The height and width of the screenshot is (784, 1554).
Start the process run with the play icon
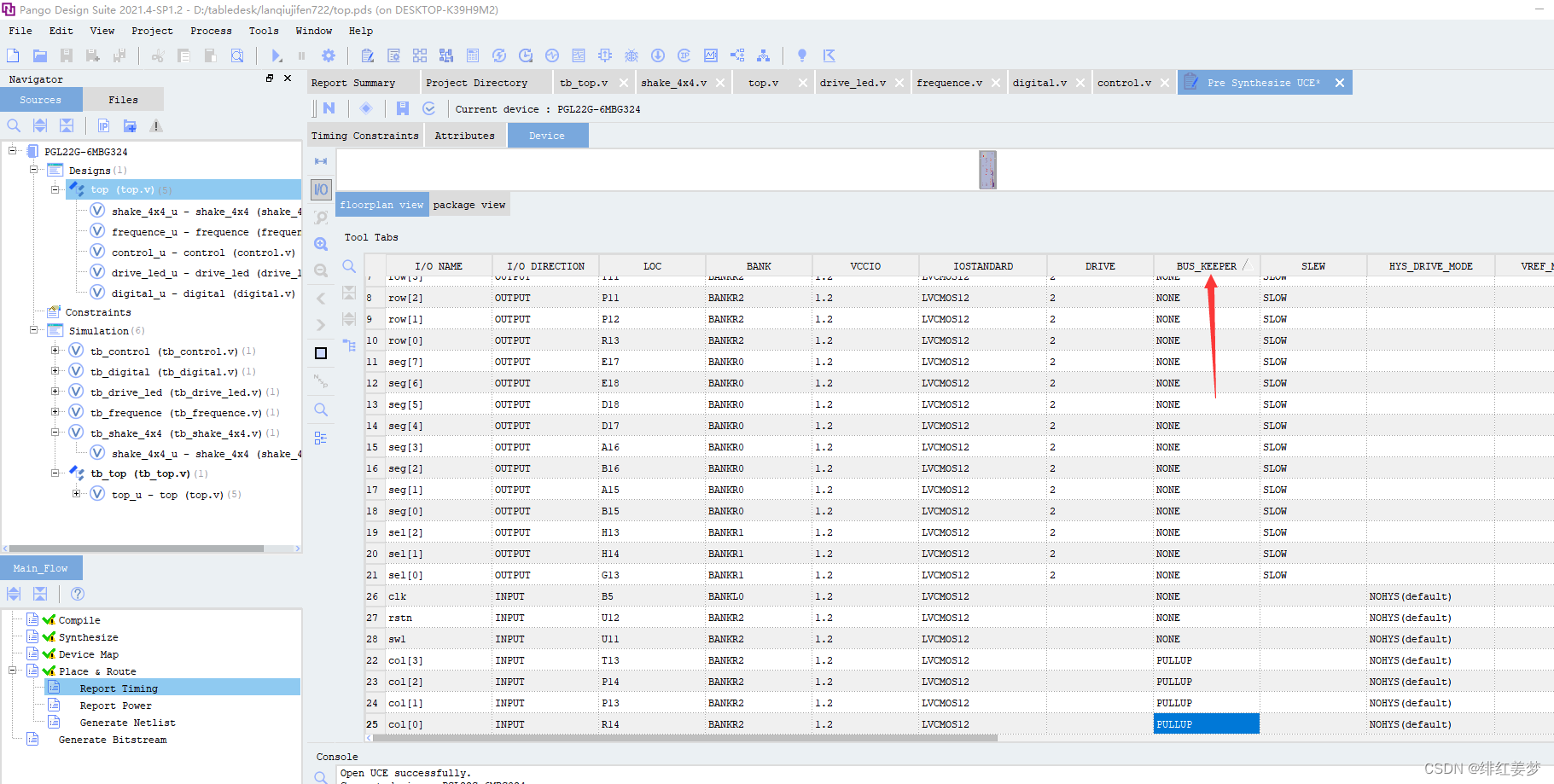coord(276,55)
